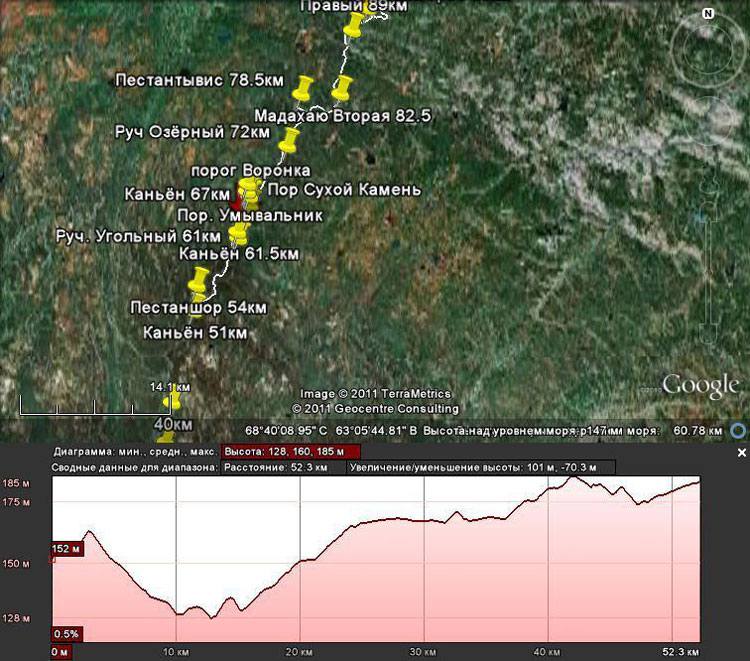Click the Высота 128, 160, 185 м stats

coord(284,451)
